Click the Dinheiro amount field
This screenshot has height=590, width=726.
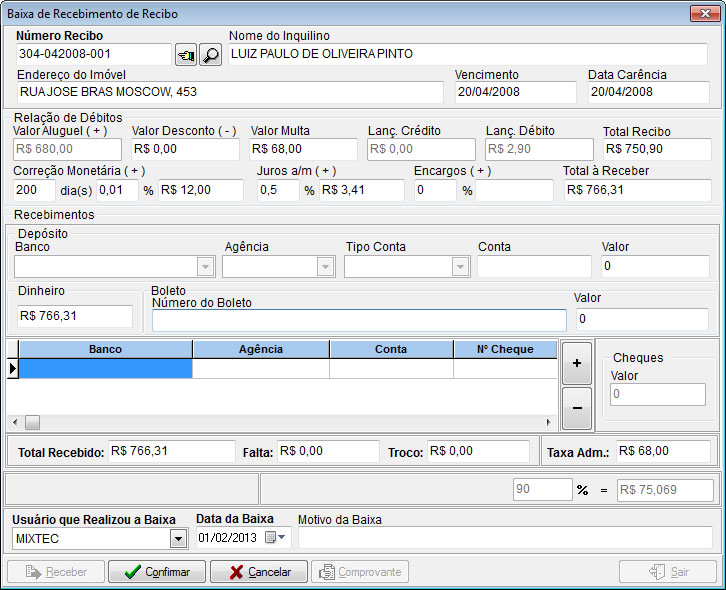(75, 316)
